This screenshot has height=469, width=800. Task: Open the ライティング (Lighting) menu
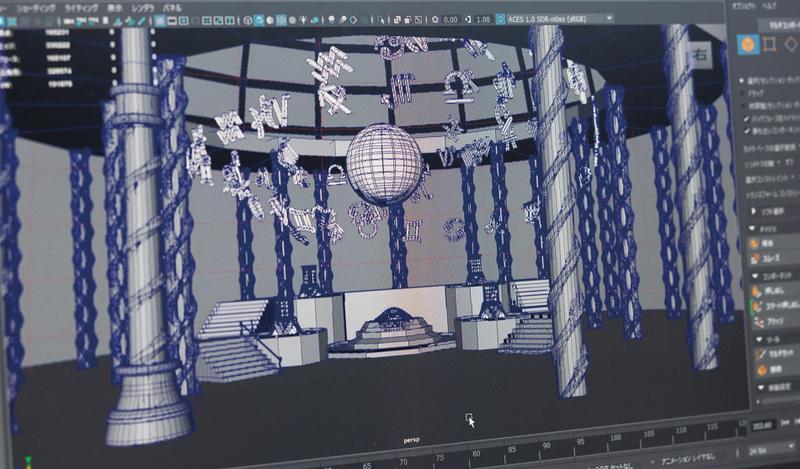[81, 7]
